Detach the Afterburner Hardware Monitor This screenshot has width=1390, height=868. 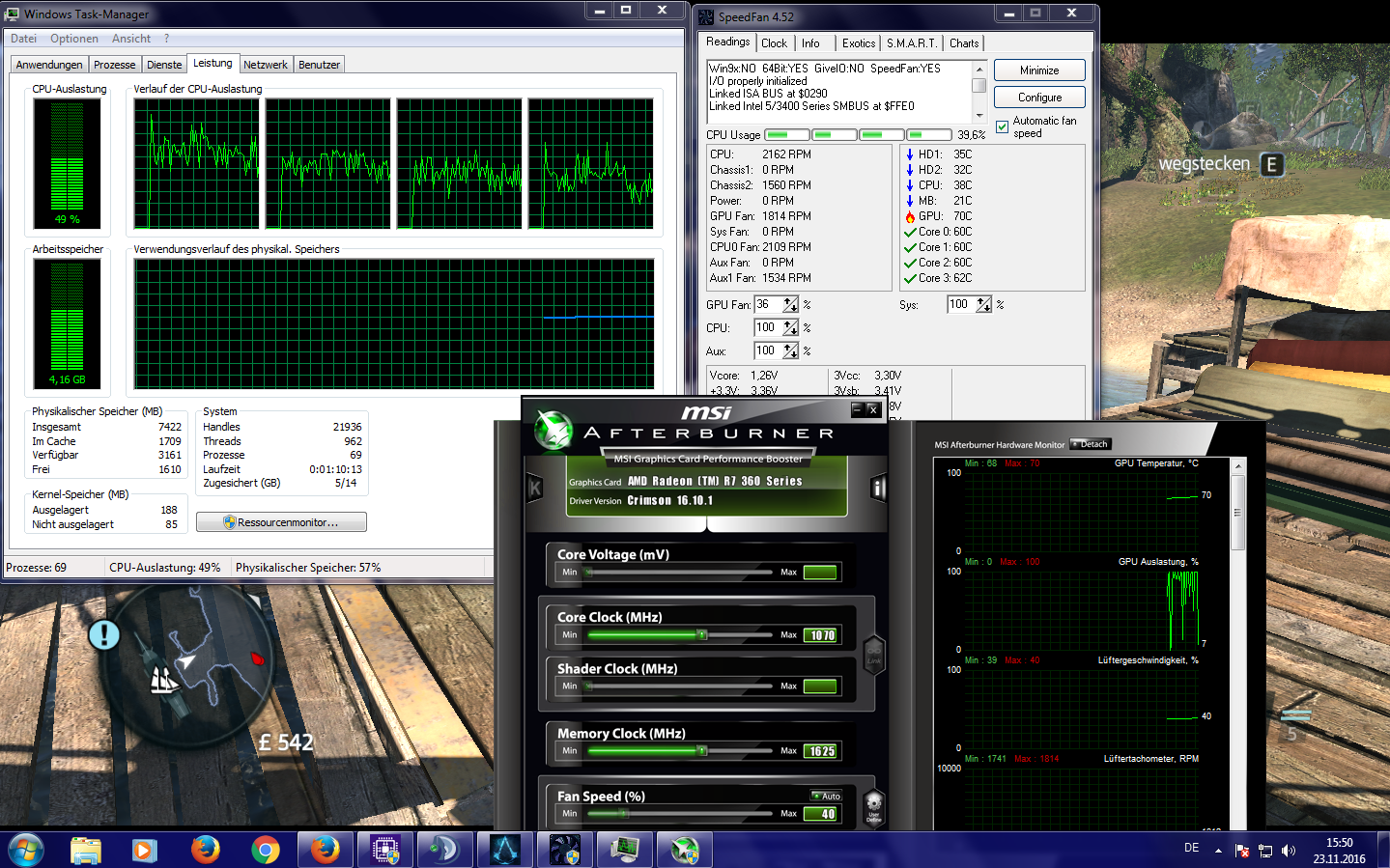coord(1091,444)
